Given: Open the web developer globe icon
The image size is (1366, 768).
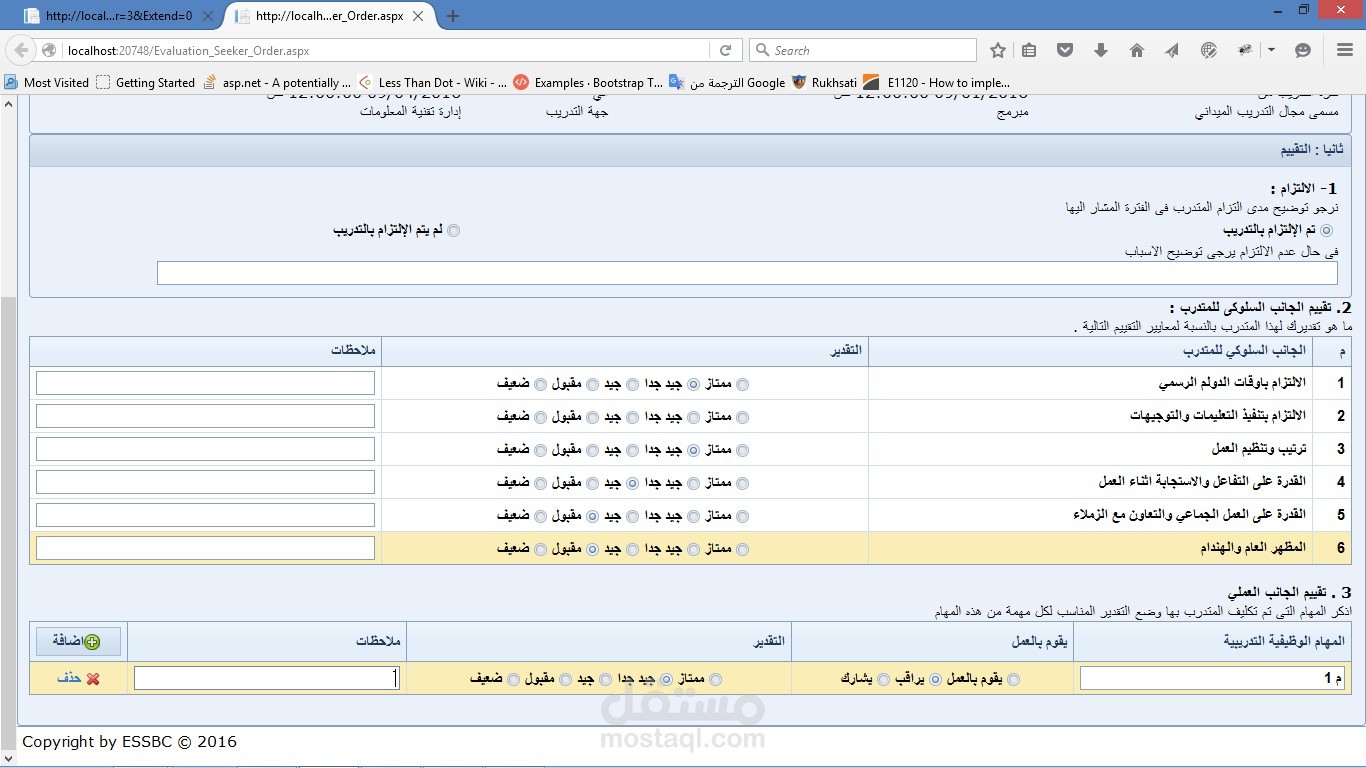Looking at the screenshot, I should [x=1208, y=50].
